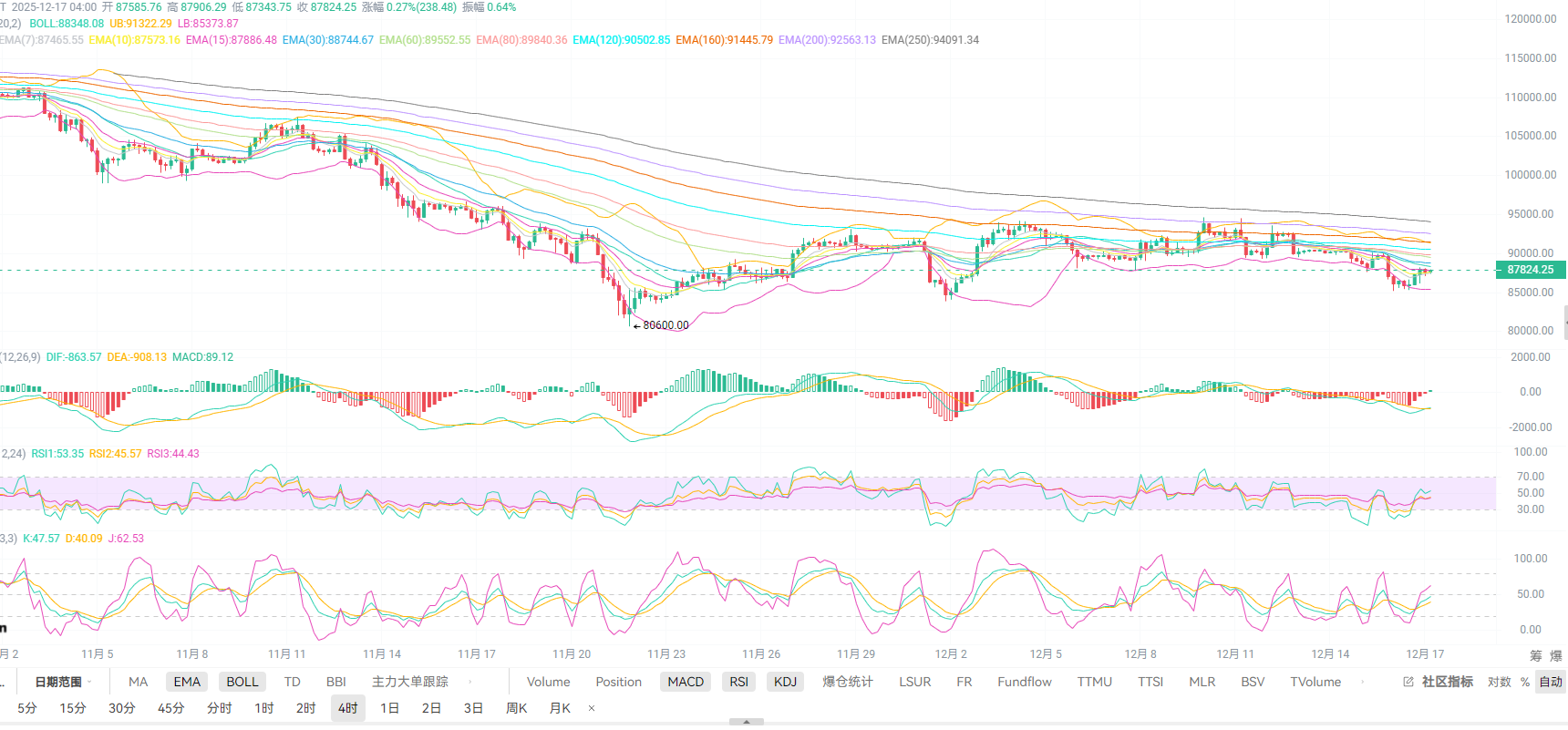Turn off the KDJ sub-indicator
This screenshot has height=730, width=1568.
point(785,682)
